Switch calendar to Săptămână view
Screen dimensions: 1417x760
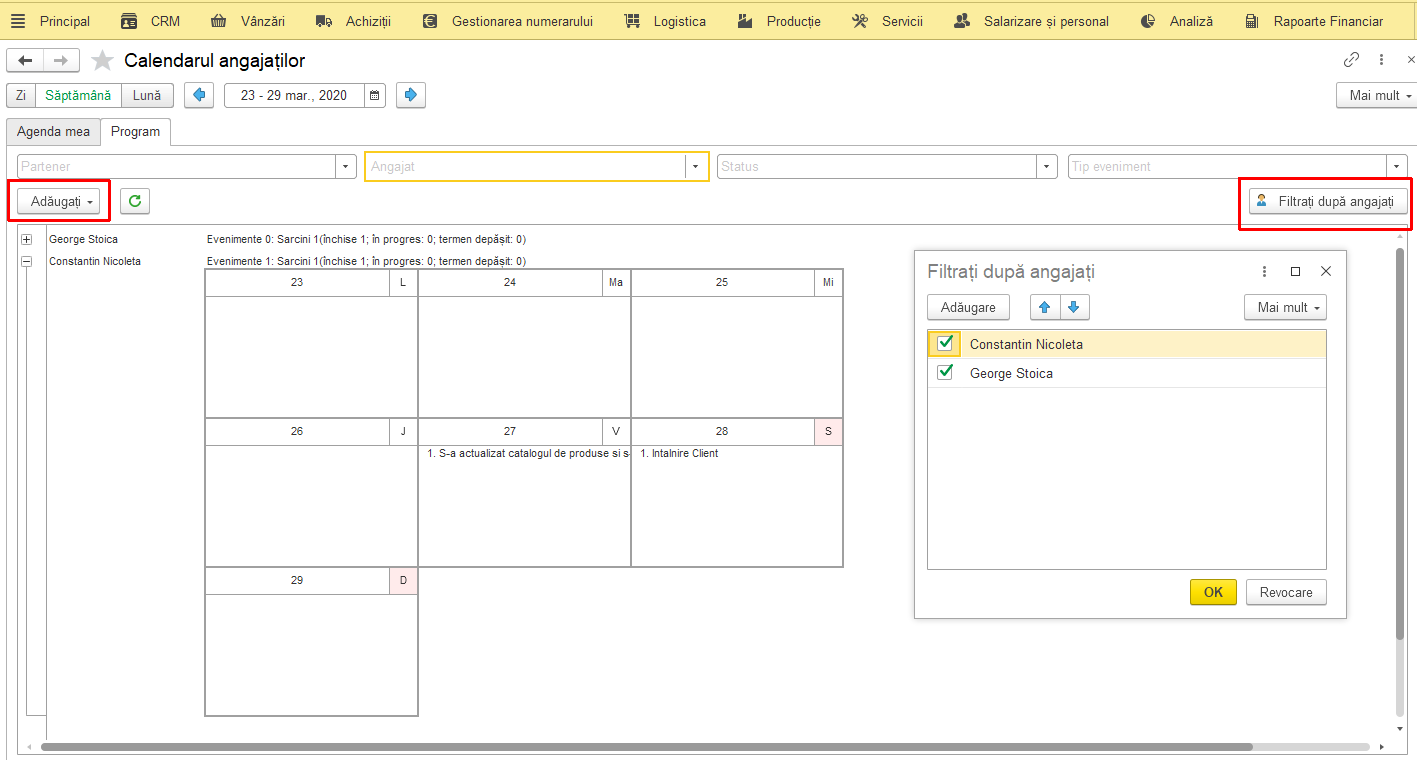tap(78, 95)
